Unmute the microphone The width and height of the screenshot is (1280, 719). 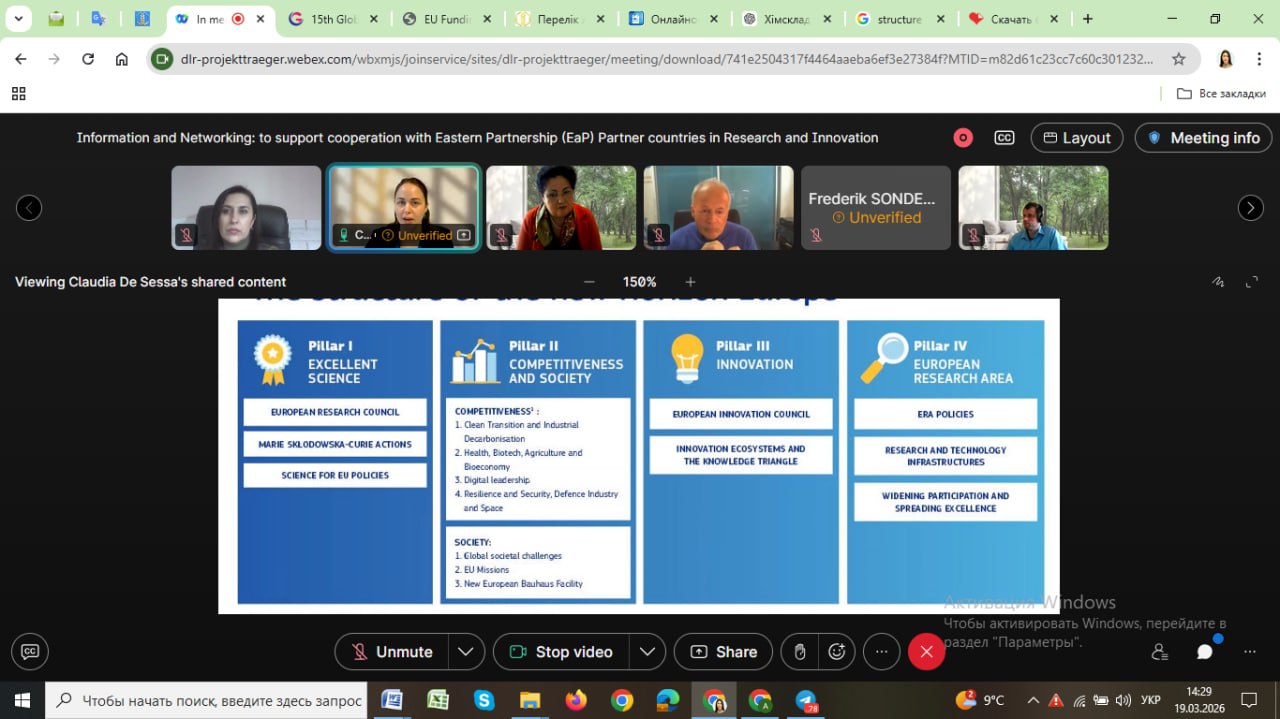point(392,652)
